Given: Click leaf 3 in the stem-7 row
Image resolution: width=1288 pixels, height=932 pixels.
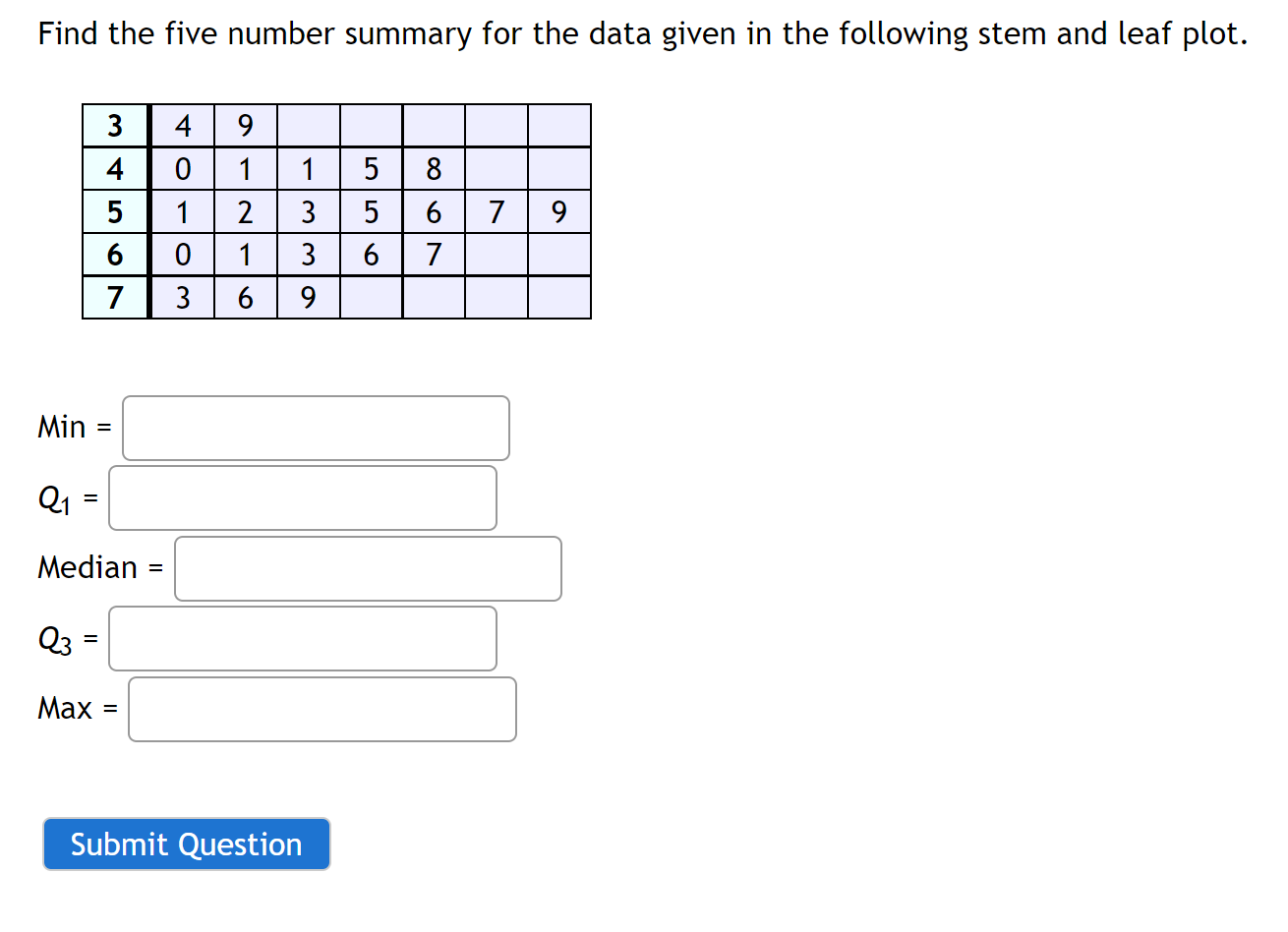Looking at the screenshot, I should 182,297.
